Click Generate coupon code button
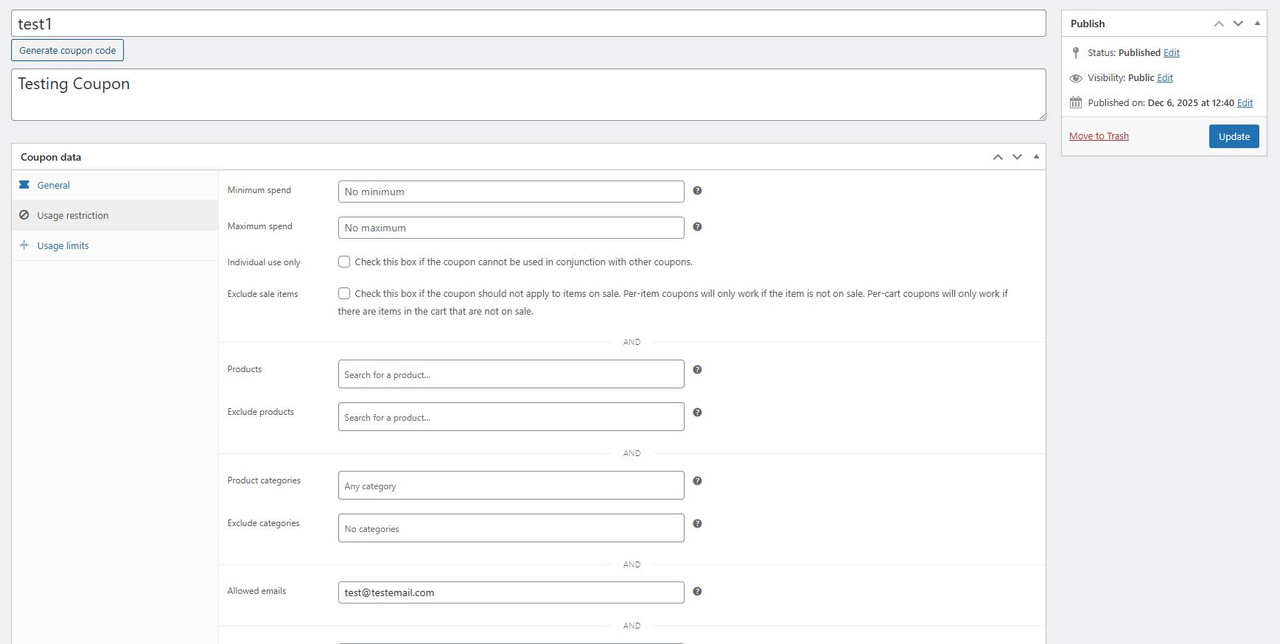This screenshot has width=1280, height=644. tap(67, 50)
